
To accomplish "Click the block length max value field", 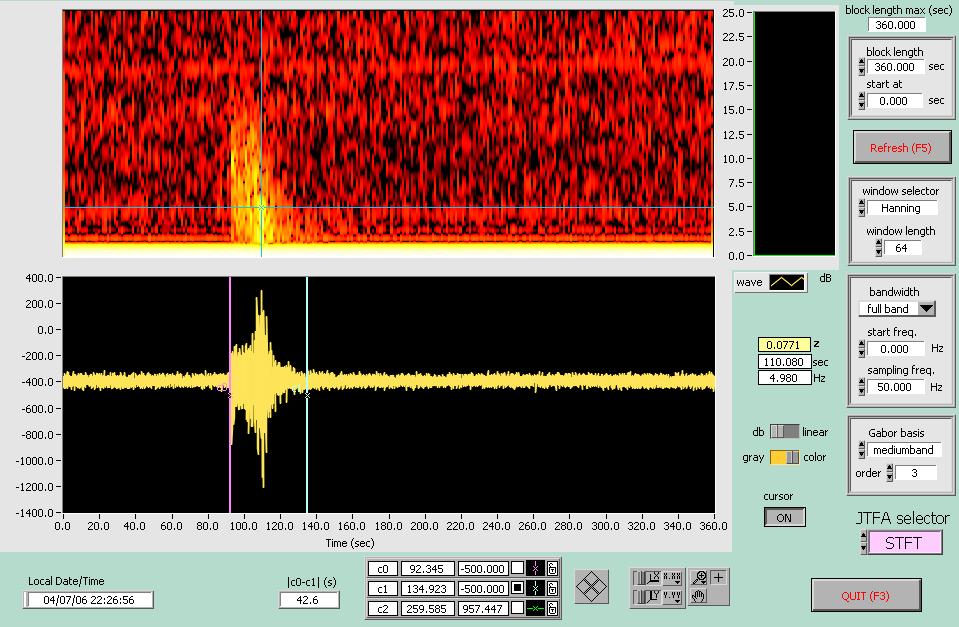I will click(896, 25).
